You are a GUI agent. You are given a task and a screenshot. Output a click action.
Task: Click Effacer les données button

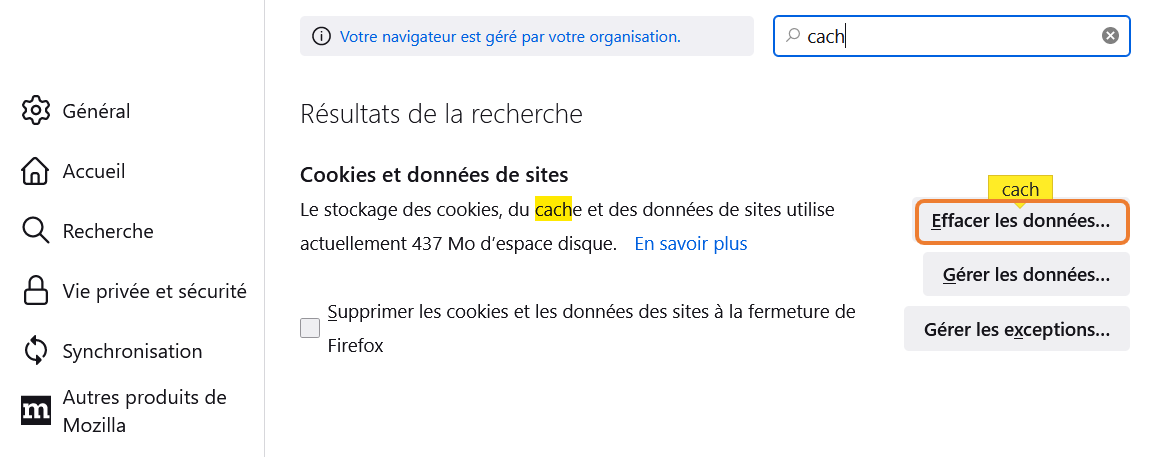click(1021, 221)
